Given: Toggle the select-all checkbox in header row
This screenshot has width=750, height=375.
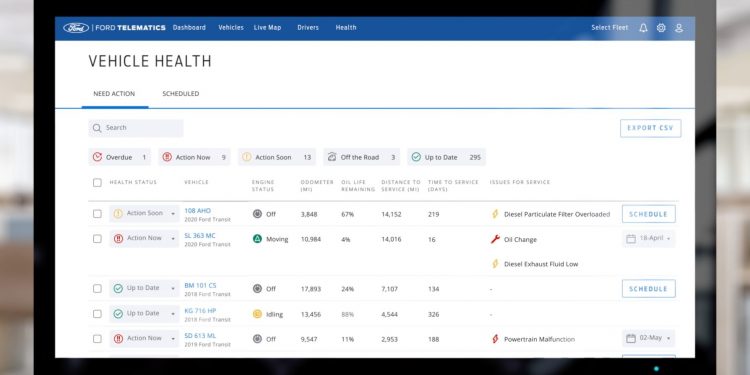Looking at the screenshot, I should (x=98, y=182).
